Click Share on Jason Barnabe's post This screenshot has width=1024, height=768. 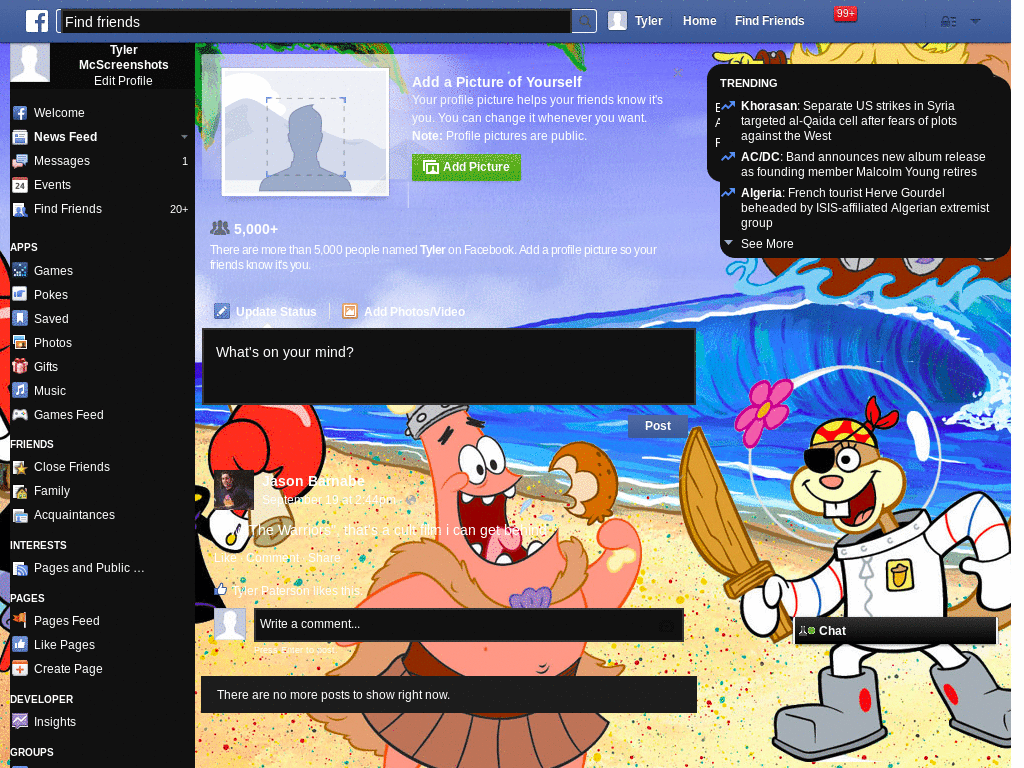(x=324, y=558)
